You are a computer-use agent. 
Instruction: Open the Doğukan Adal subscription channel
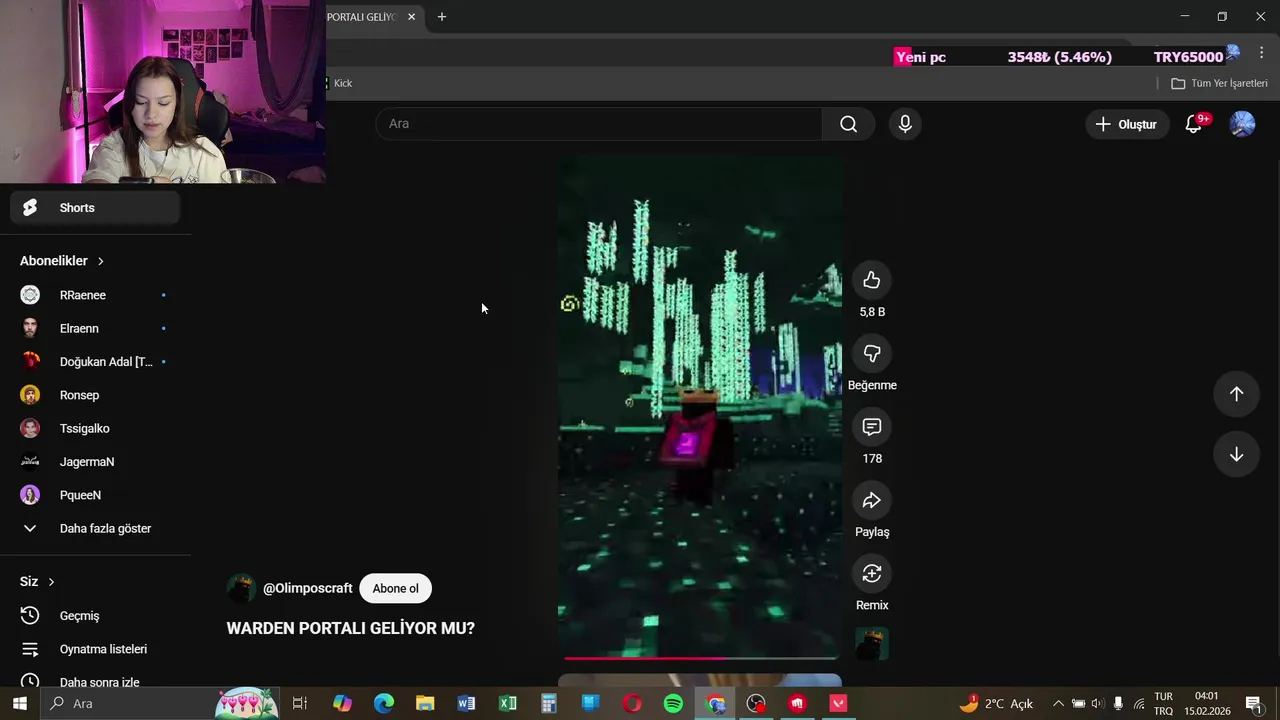95,362
